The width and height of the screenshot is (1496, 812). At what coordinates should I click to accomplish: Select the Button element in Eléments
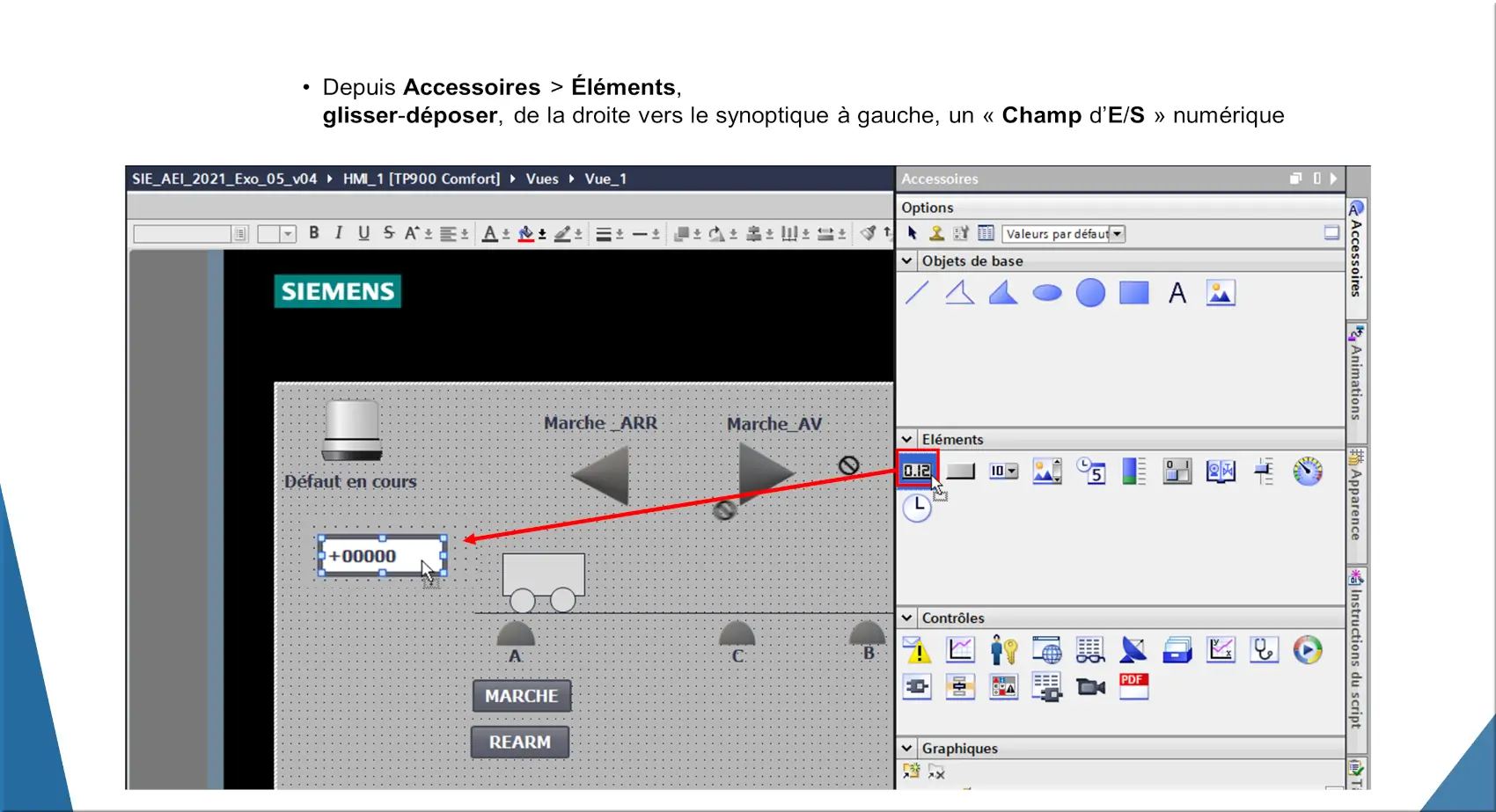[960, 472]
